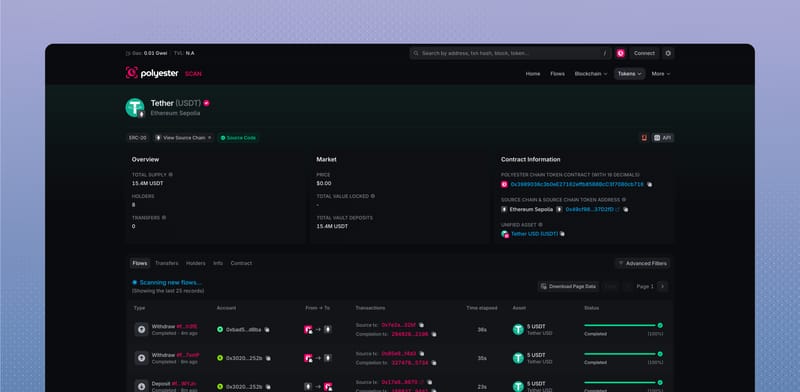Click info icon beside Source Chain Token Address label
This screenshot has width=800, height=392.
pos(623,200)
